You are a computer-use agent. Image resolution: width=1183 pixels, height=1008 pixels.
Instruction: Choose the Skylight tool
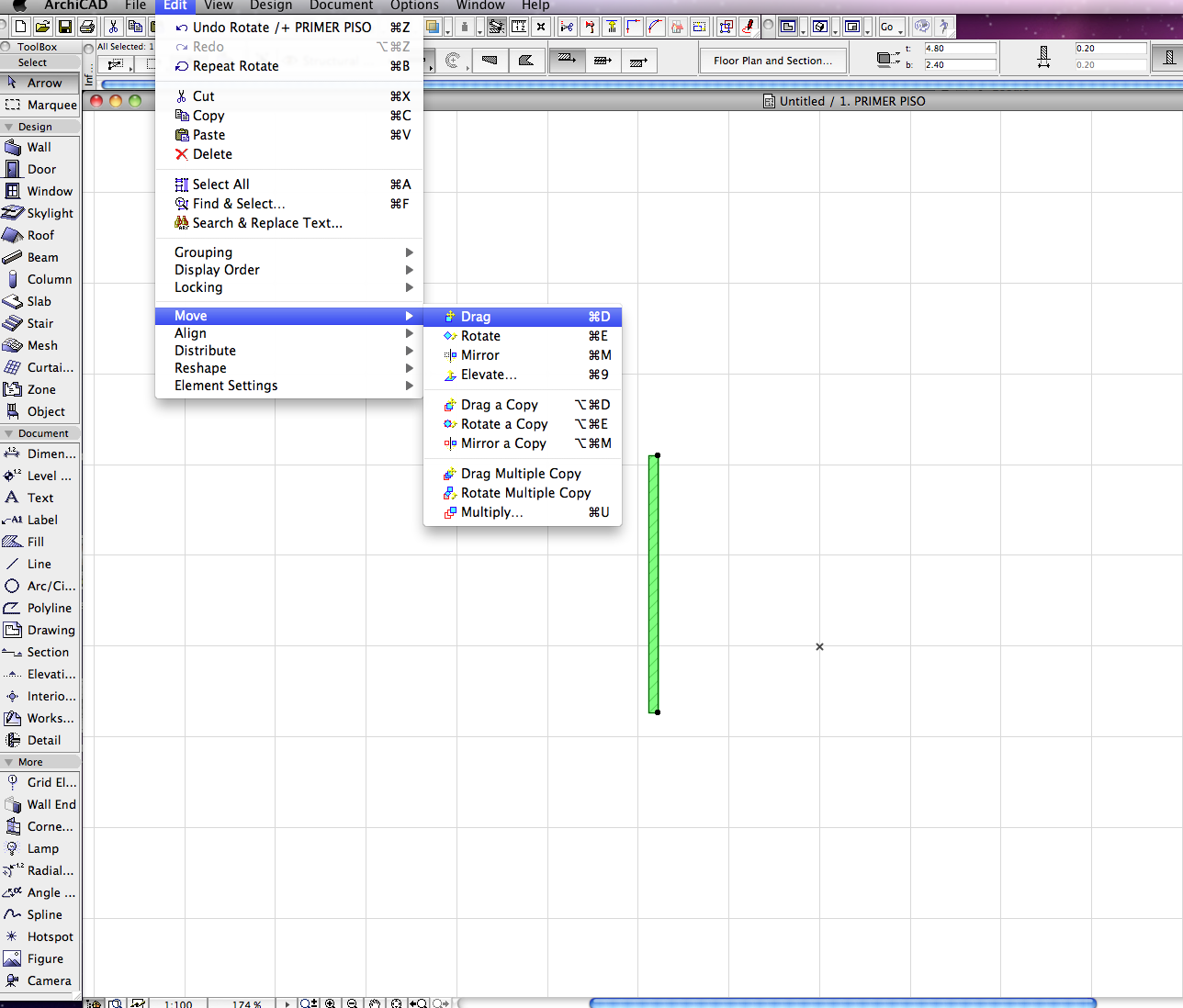tap(40, 213)
